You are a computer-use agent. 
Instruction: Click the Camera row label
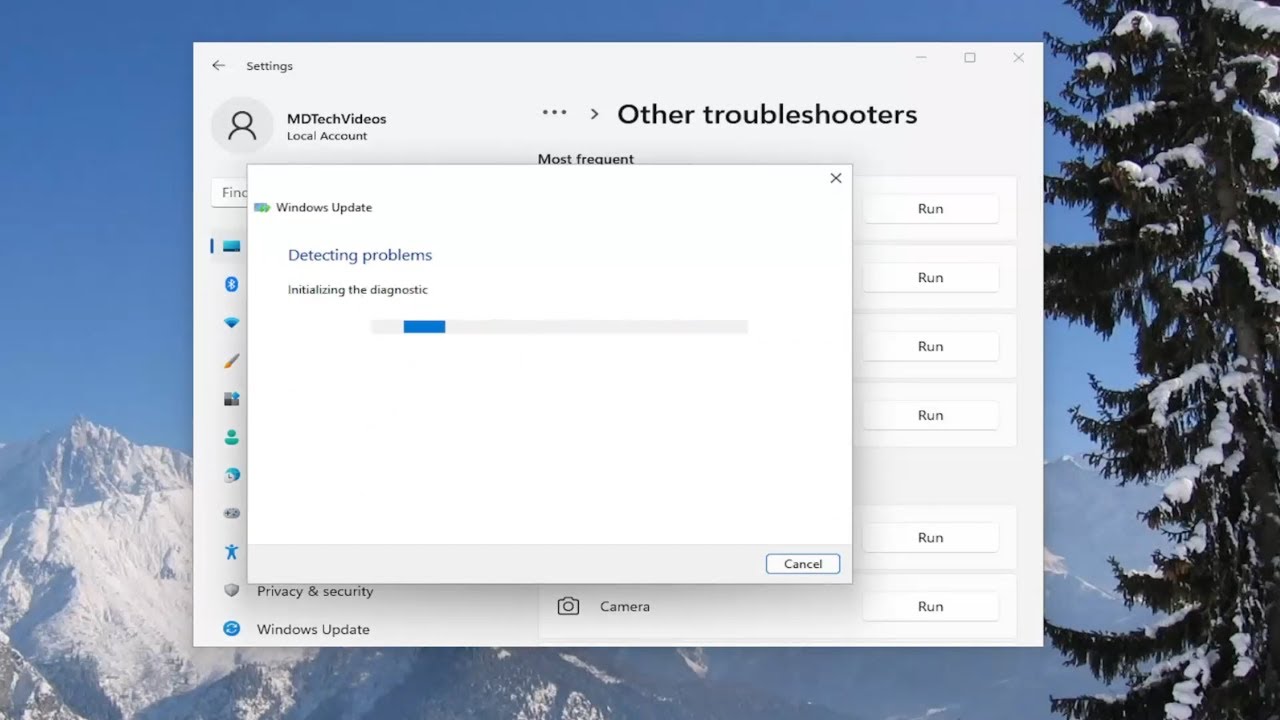point(625,606)
